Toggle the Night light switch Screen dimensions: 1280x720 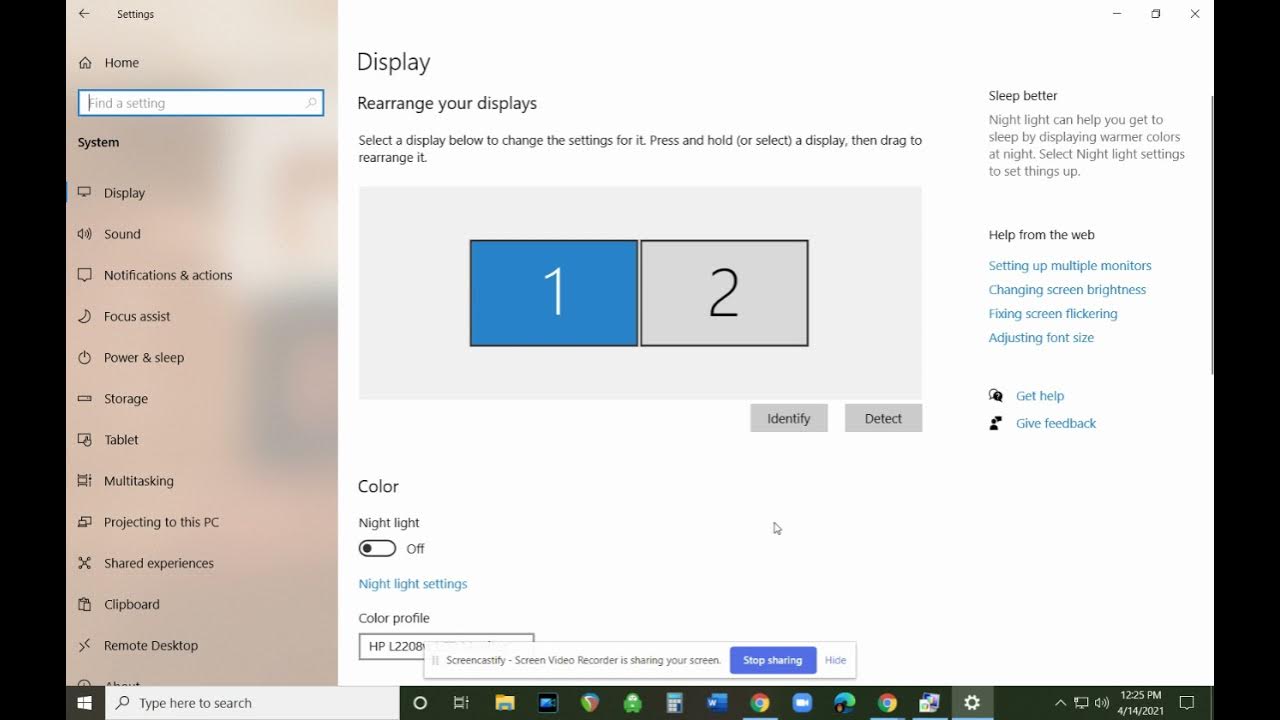(377, 548)
